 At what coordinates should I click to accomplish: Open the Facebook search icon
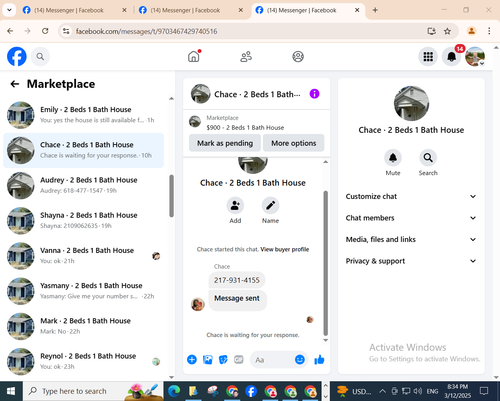40,57
